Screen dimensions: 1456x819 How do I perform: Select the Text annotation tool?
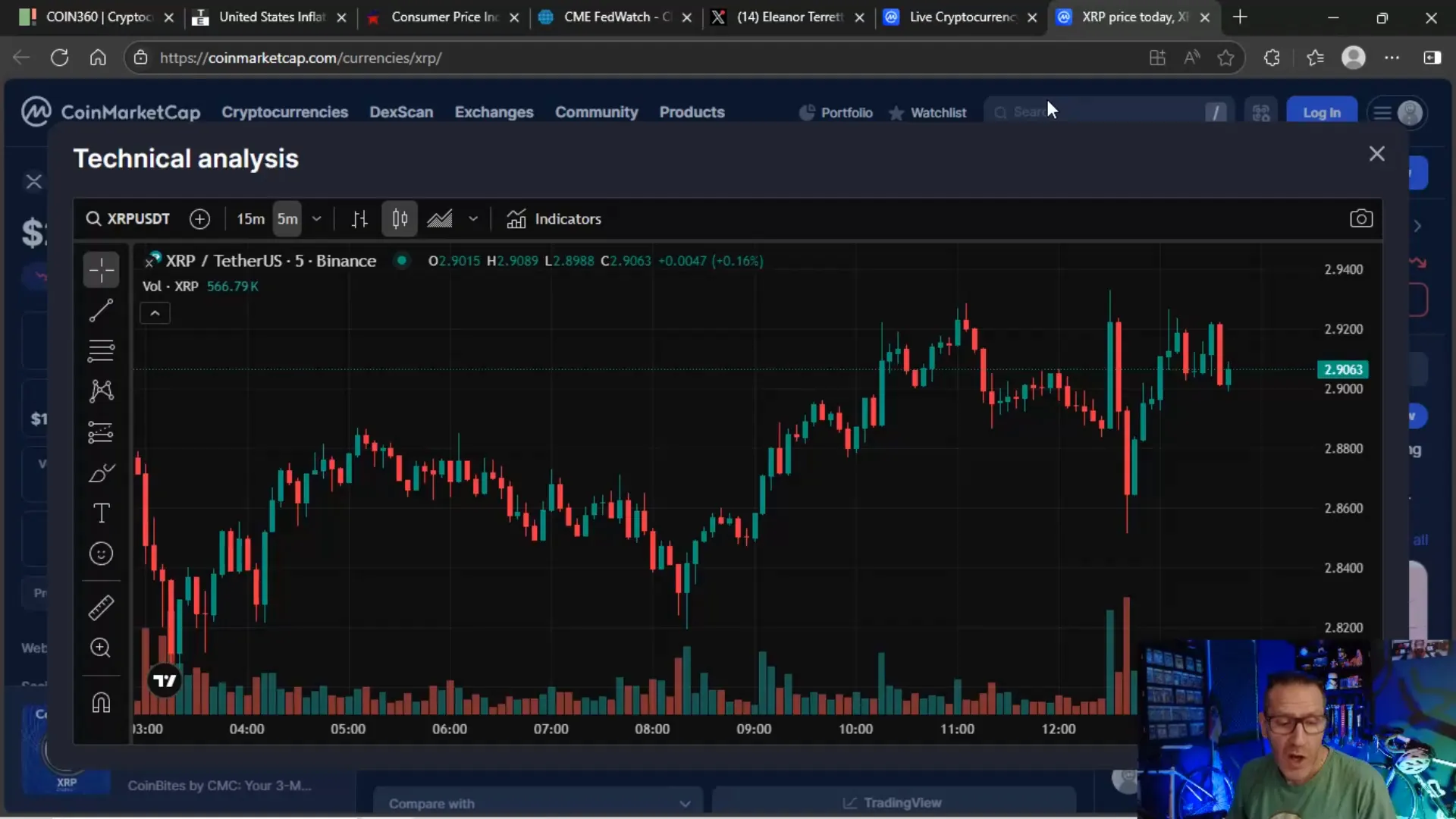tap(101, 513)
